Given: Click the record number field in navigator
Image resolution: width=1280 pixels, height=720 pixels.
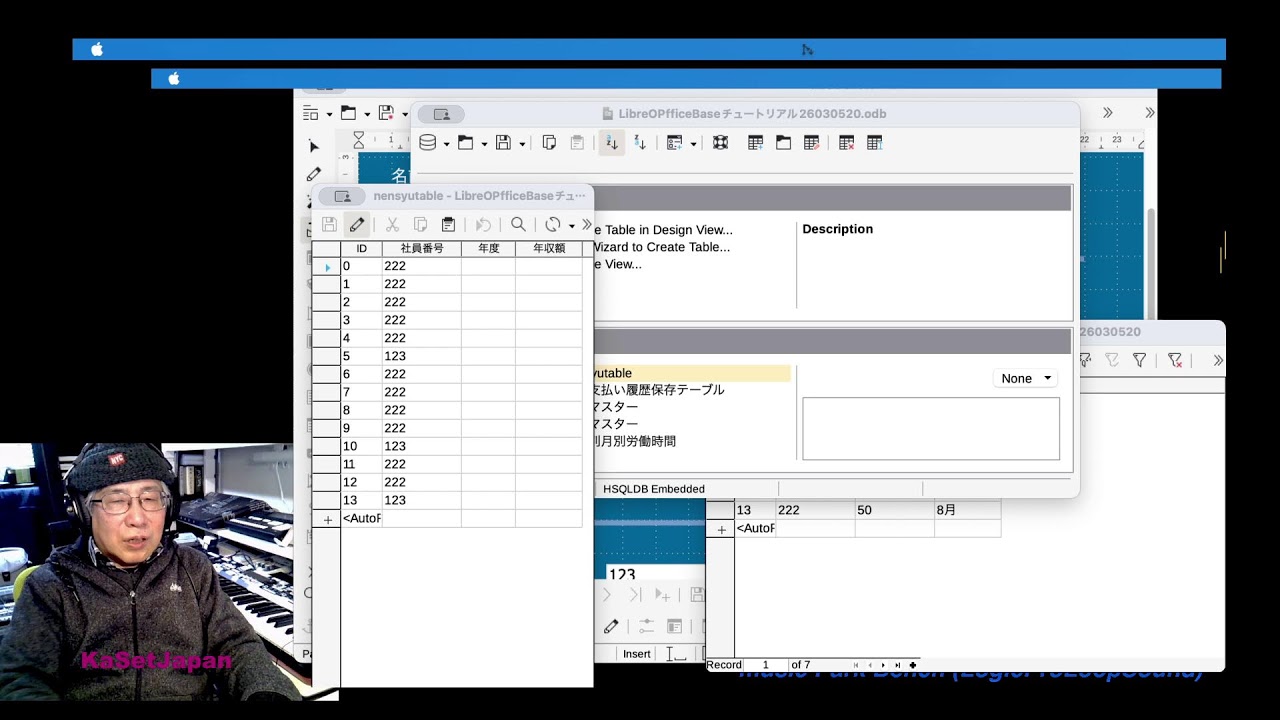Looking at the screenshot, I should [x=766, y=665].
